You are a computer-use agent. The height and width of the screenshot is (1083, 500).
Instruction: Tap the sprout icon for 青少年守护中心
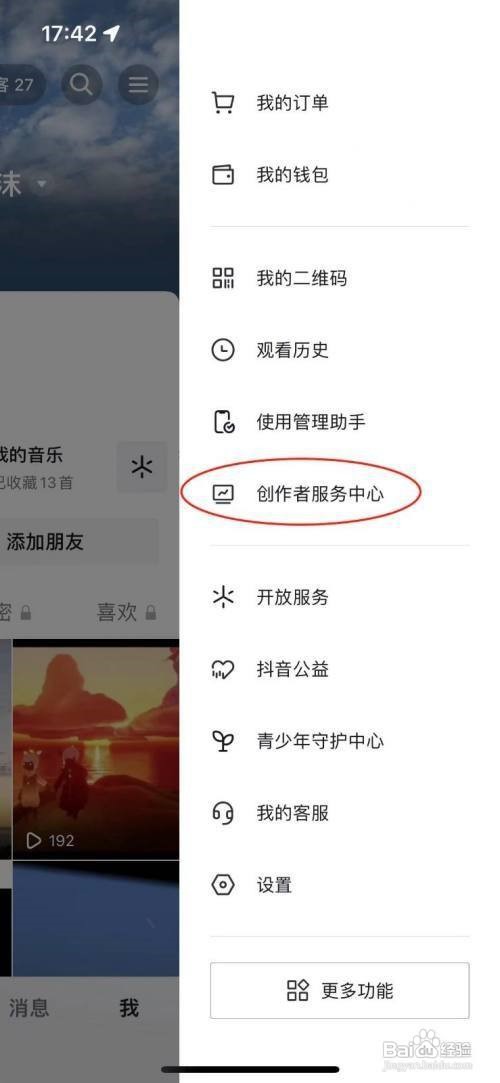pos(222,741)
